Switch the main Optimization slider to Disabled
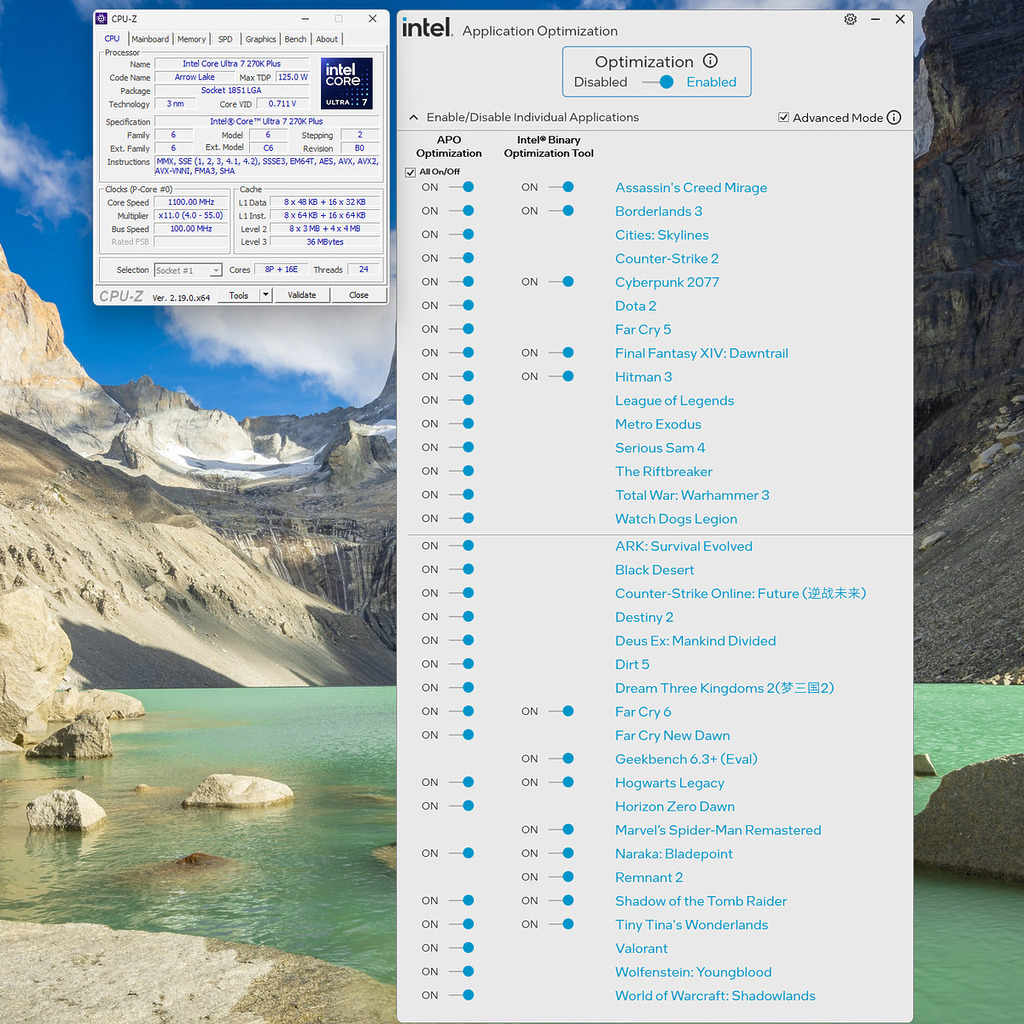The height and width of the screenshot is (1024, 1024). pos(658,82)
